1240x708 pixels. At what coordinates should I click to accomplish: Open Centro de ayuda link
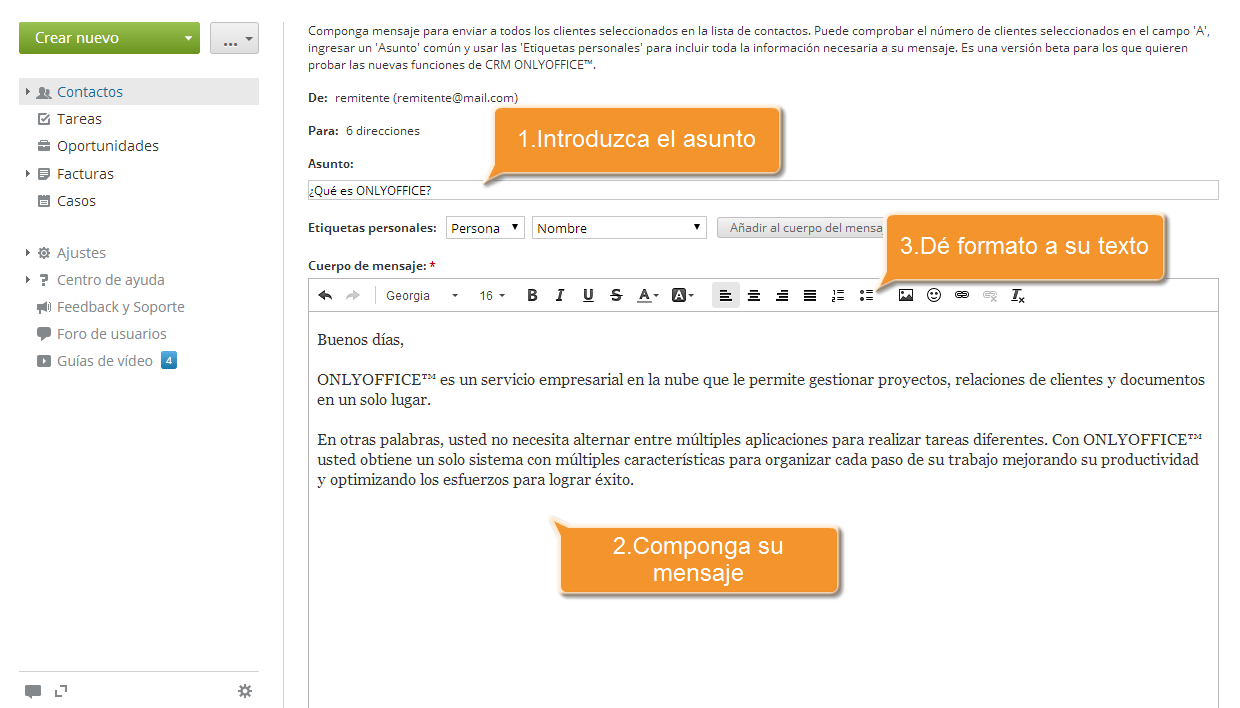(x=111, y=280)
